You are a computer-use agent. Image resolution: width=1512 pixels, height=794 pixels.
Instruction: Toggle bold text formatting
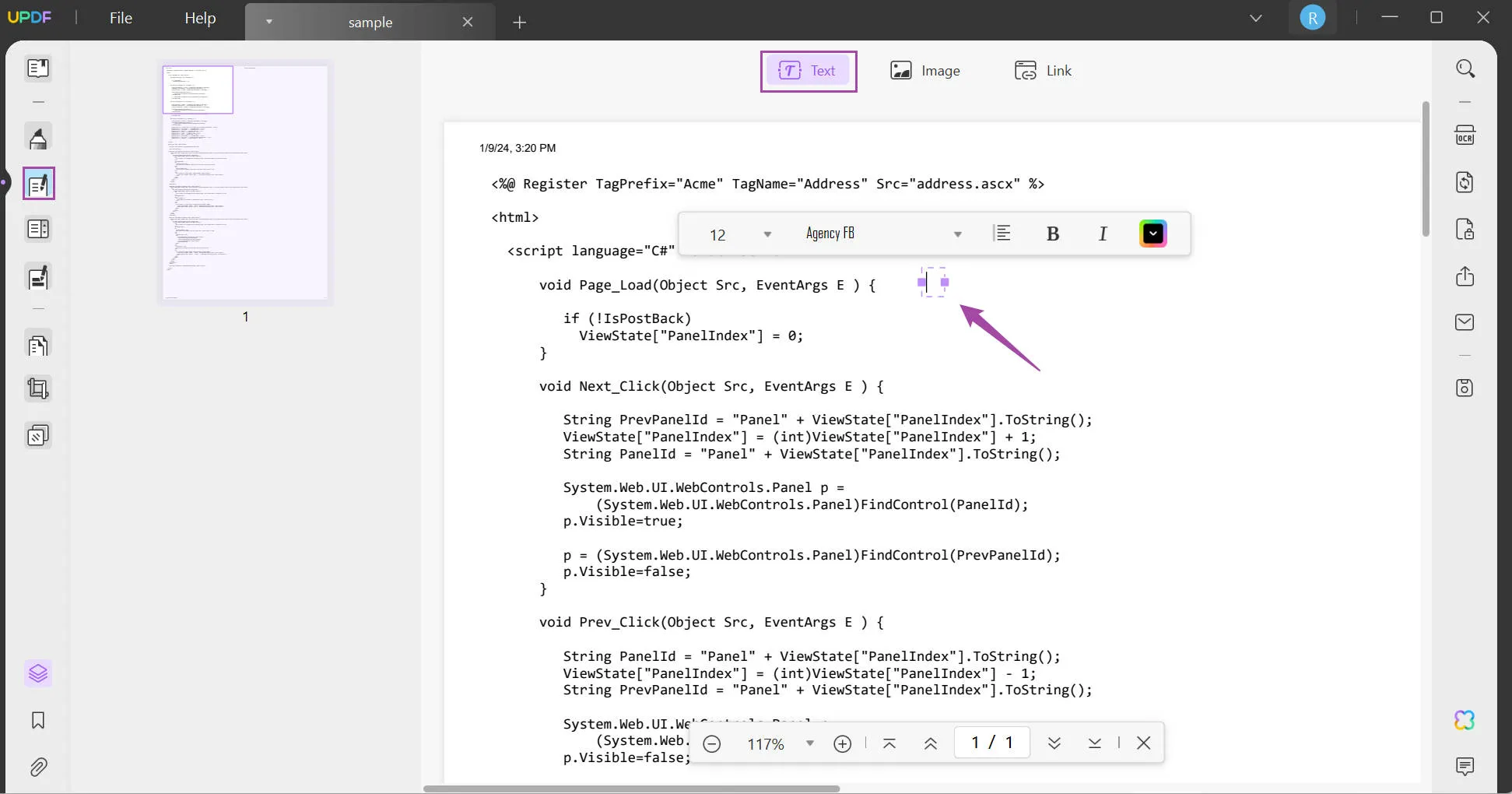1052,234
